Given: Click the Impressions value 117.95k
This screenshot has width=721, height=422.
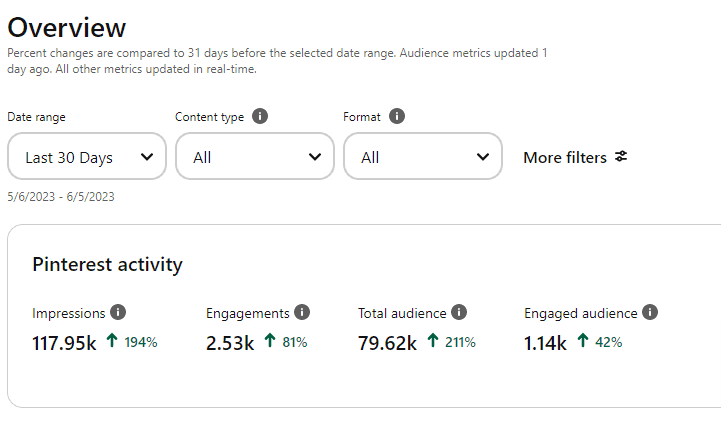Looking at the screenshot, I should point(64,343).
